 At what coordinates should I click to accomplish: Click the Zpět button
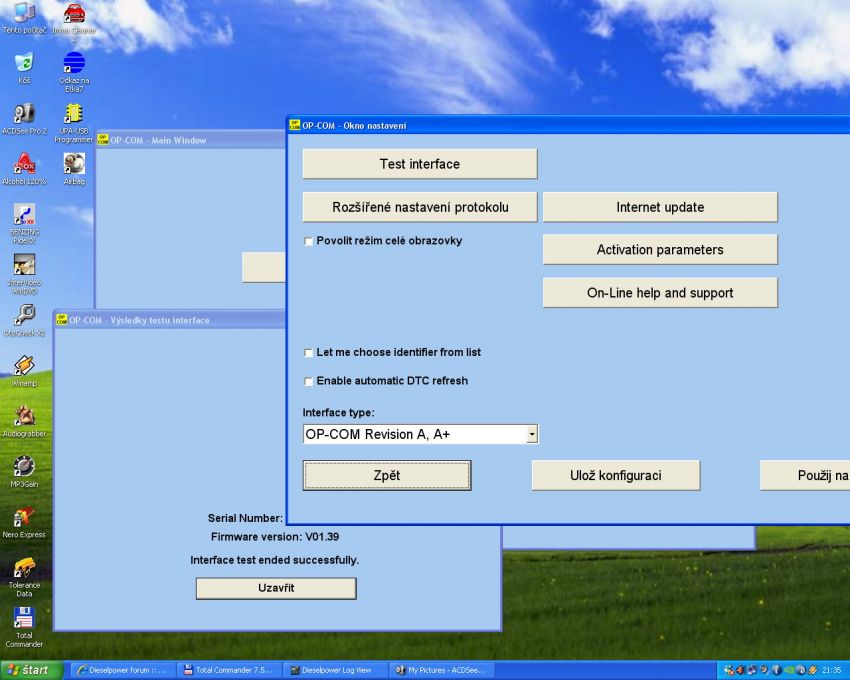387,476
